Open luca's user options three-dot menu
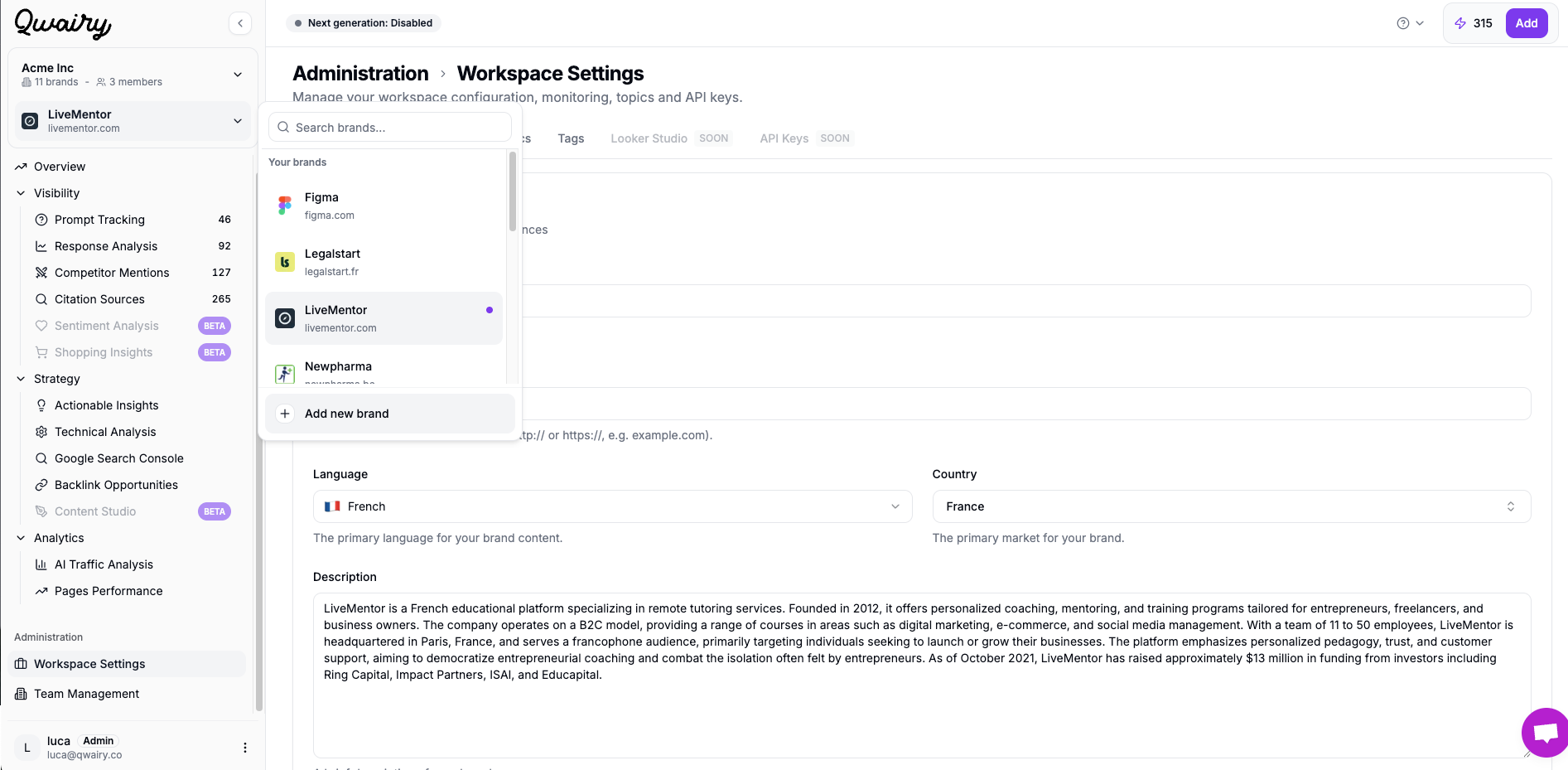This screenshot has height=770, width=1568. tap(244, 748)
